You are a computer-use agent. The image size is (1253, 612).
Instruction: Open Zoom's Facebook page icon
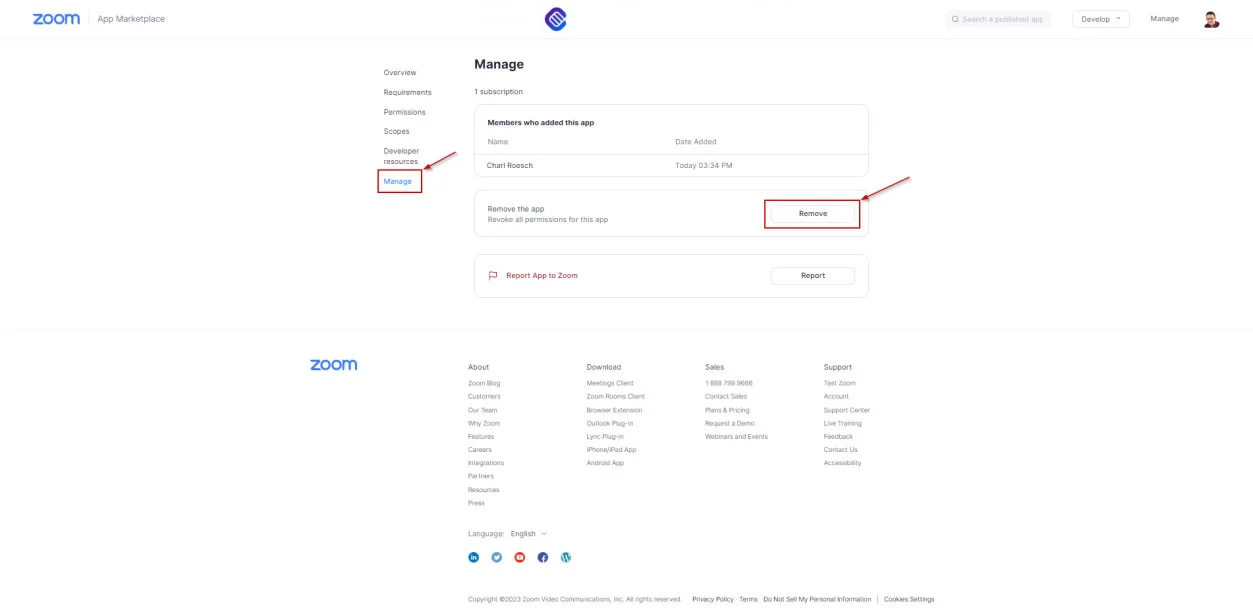[543, 557]
